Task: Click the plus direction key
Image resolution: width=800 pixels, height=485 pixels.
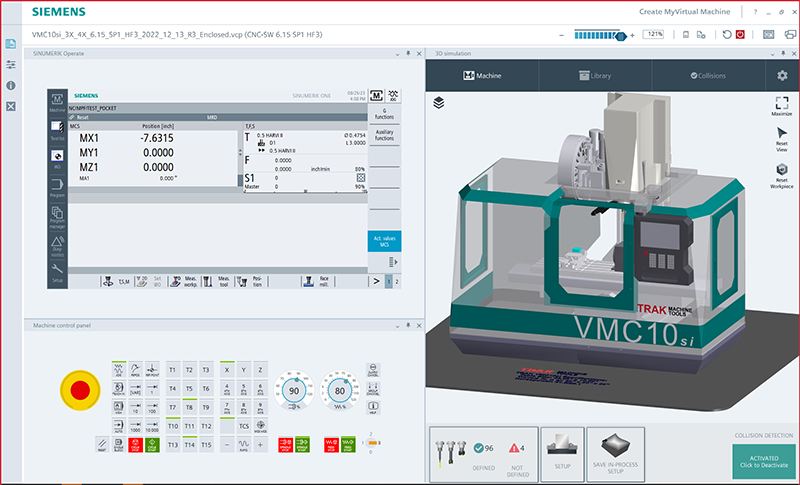Action: pos(260,445)
